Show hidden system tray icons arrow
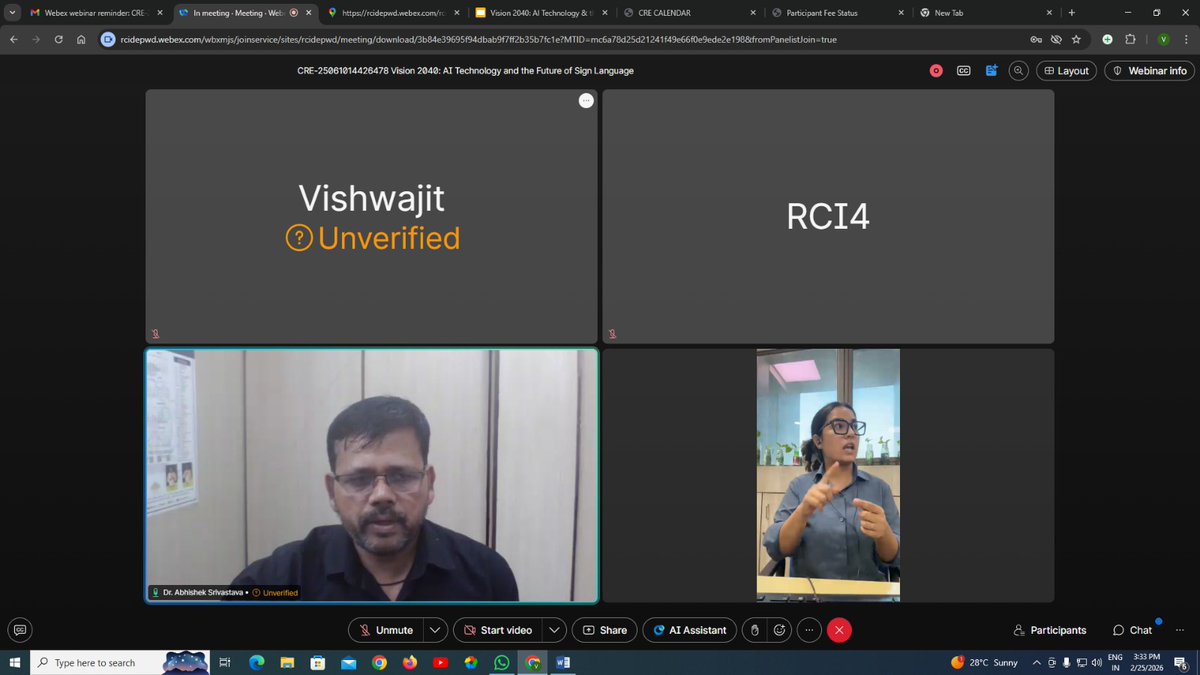 1036,662
